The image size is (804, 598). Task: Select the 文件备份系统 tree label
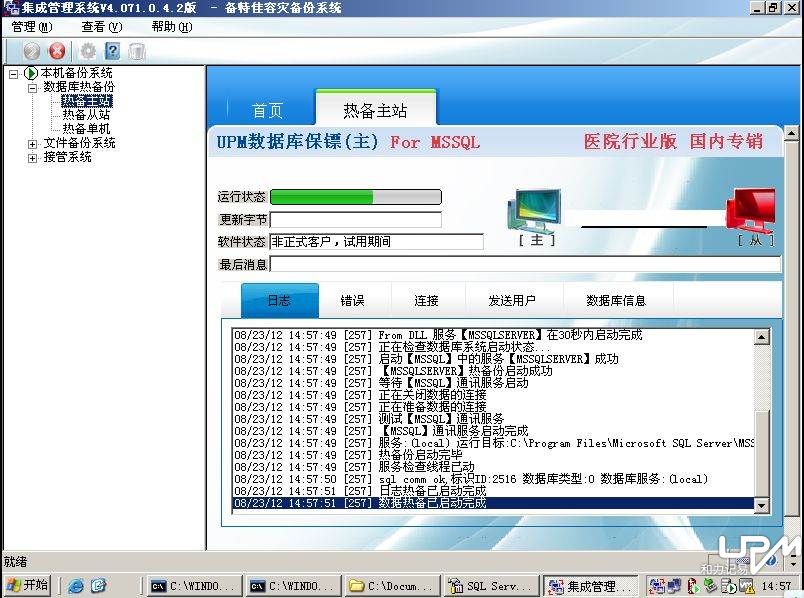[x=79, y=143]
